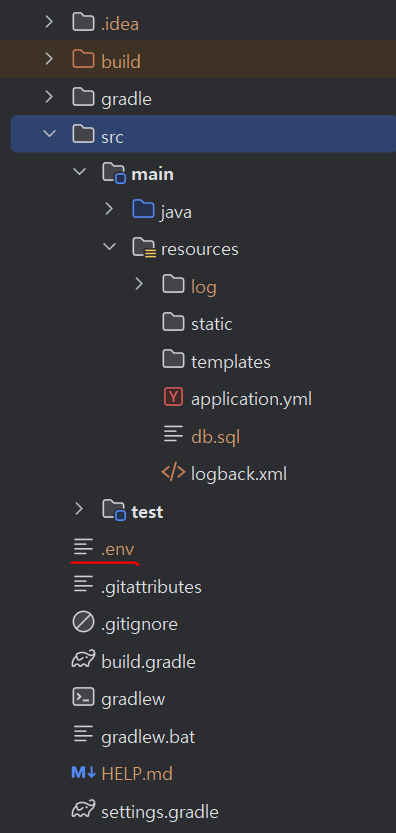This screenshot has height=833, width=396.
Task: Click the XML icon of logback.xml
Action: [x=173, y=472]
